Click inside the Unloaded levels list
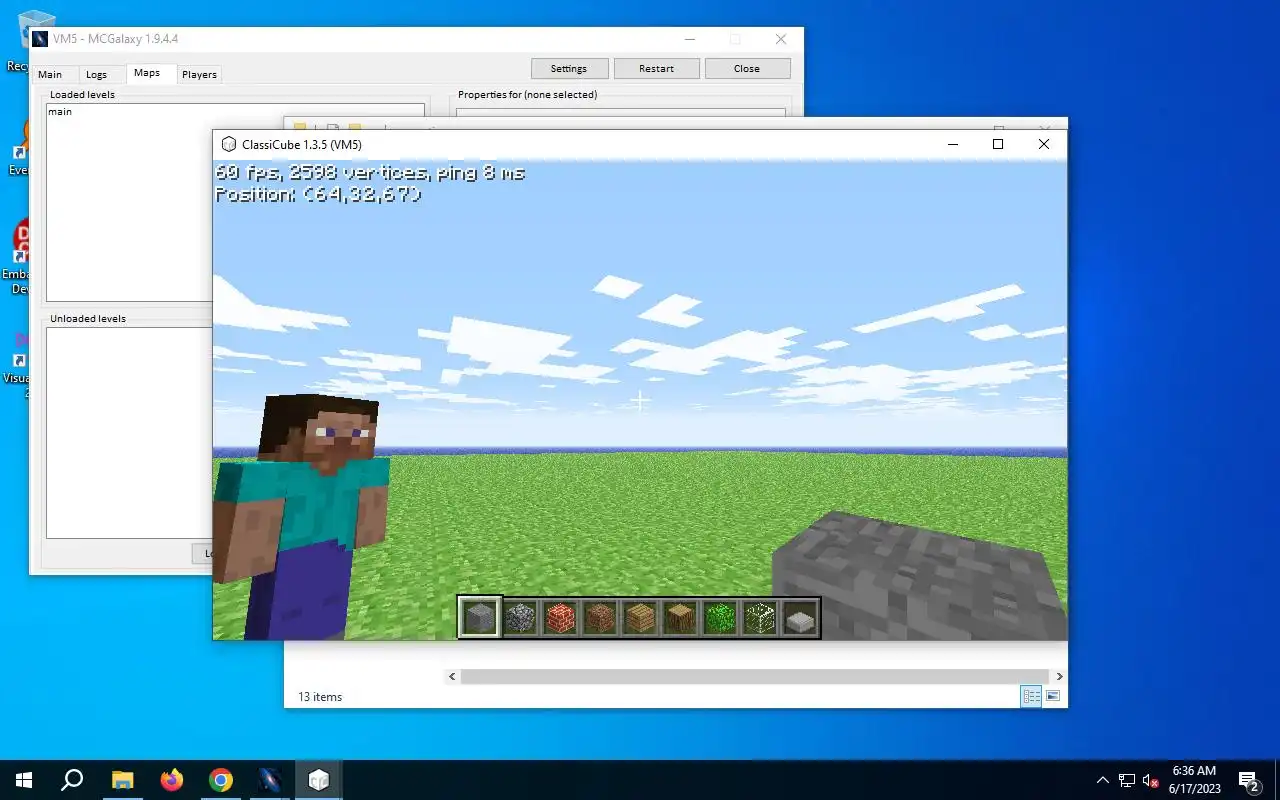1280x800 pixels. point(129,432)
